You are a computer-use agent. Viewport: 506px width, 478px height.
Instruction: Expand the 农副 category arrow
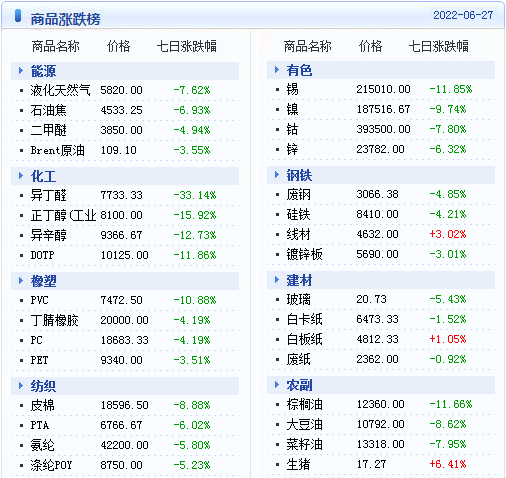pyautogui.click(x=277, y=385)
